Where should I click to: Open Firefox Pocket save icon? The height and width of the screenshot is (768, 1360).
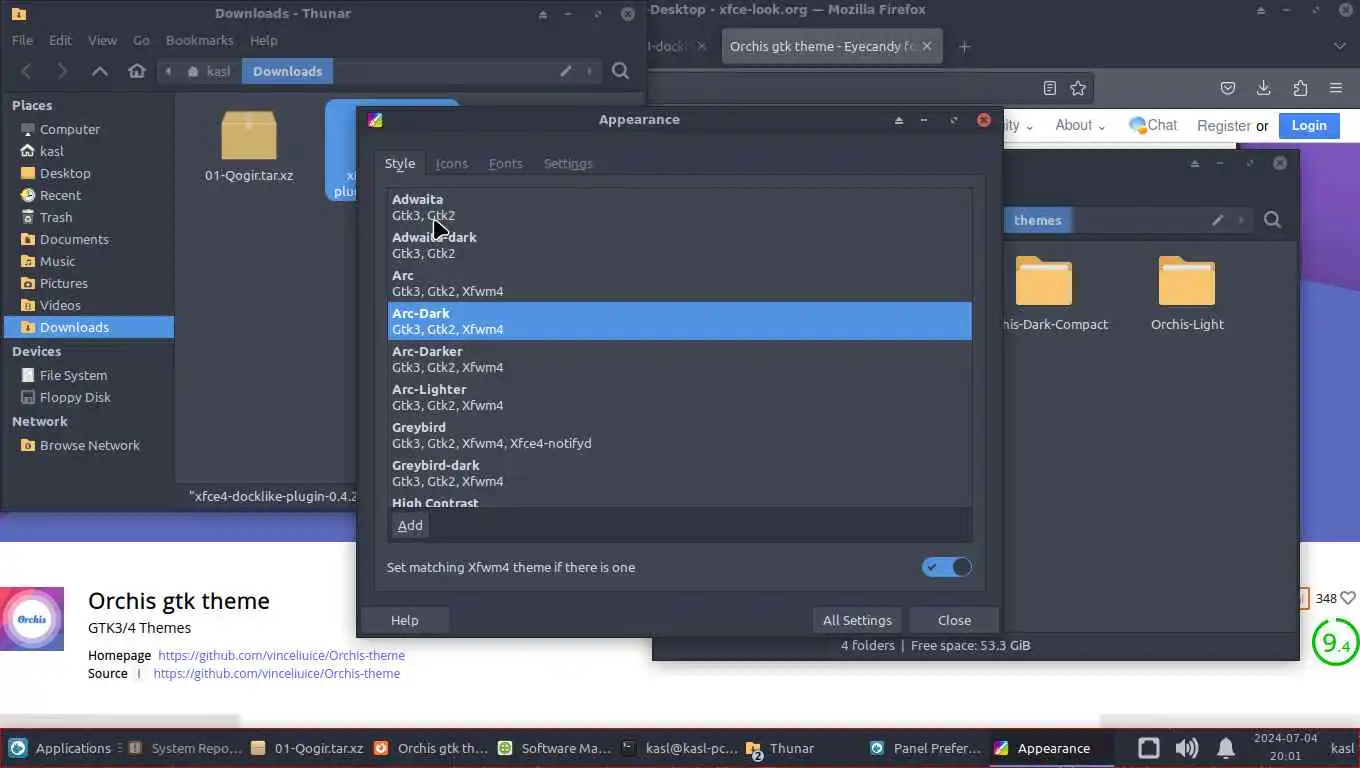click(x=1228, y=88)
